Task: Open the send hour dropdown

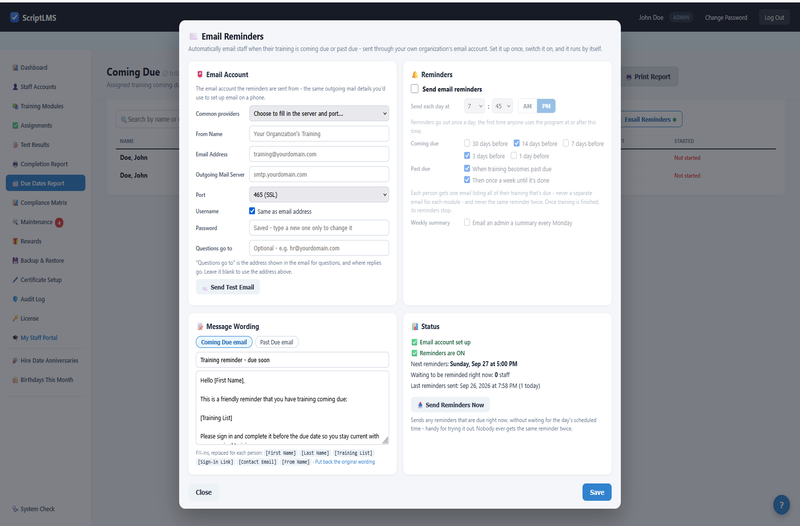Action: coord(474,106)
